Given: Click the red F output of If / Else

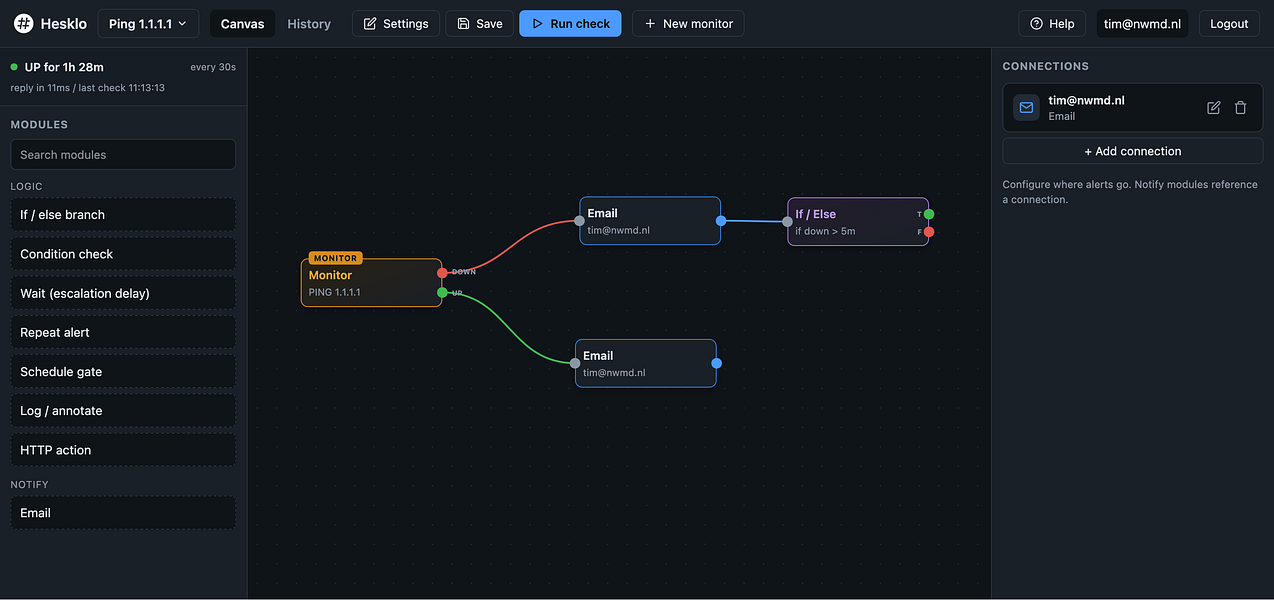Looking at the screenshot, I should click(929, 232).
